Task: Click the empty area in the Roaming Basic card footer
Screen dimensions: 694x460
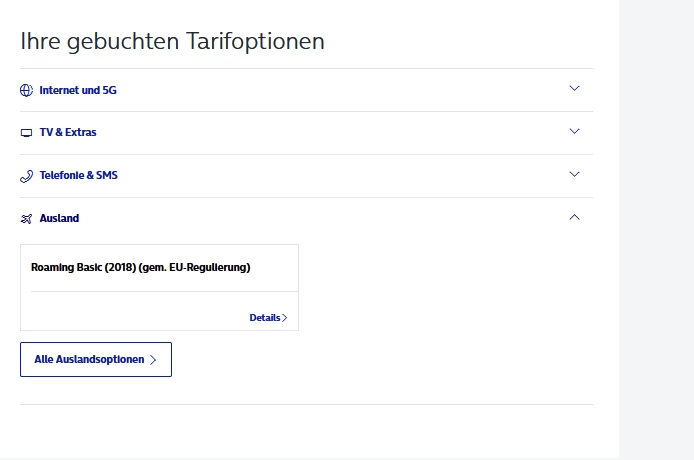Action: coord(130,312)
